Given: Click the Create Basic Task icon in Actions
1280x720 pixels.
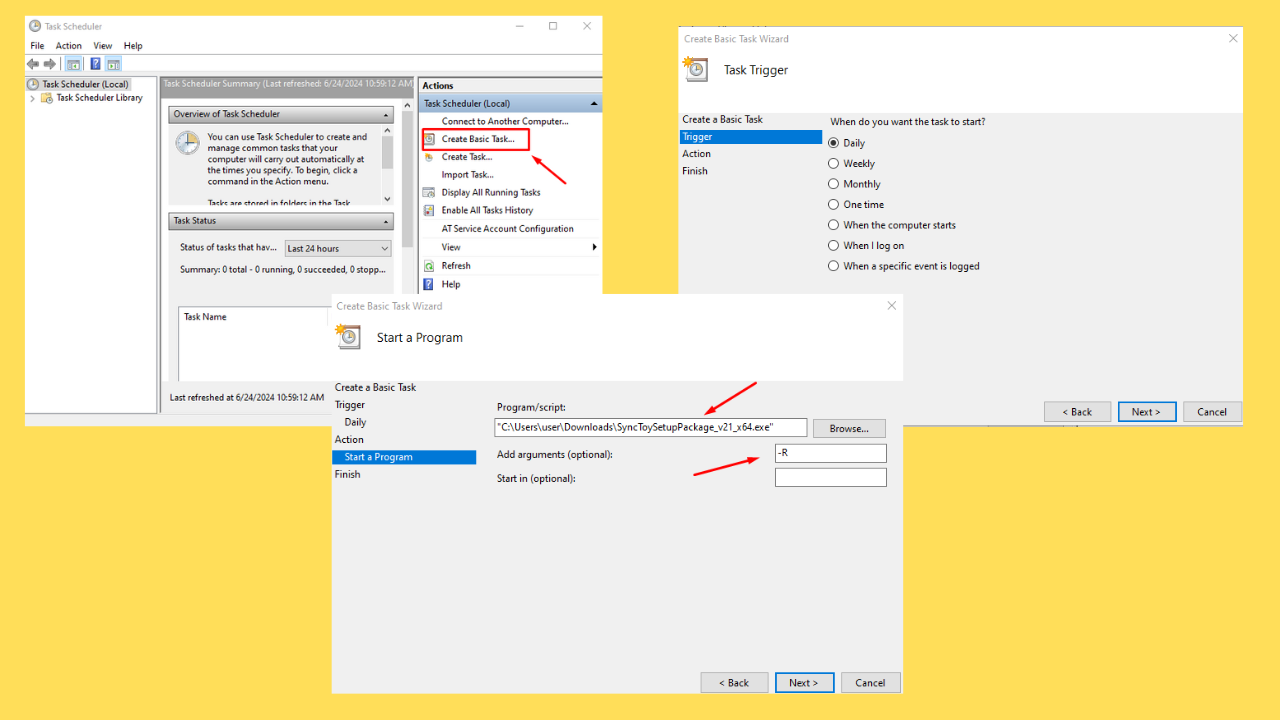Looking at the screenshot, I should [430, 139].
